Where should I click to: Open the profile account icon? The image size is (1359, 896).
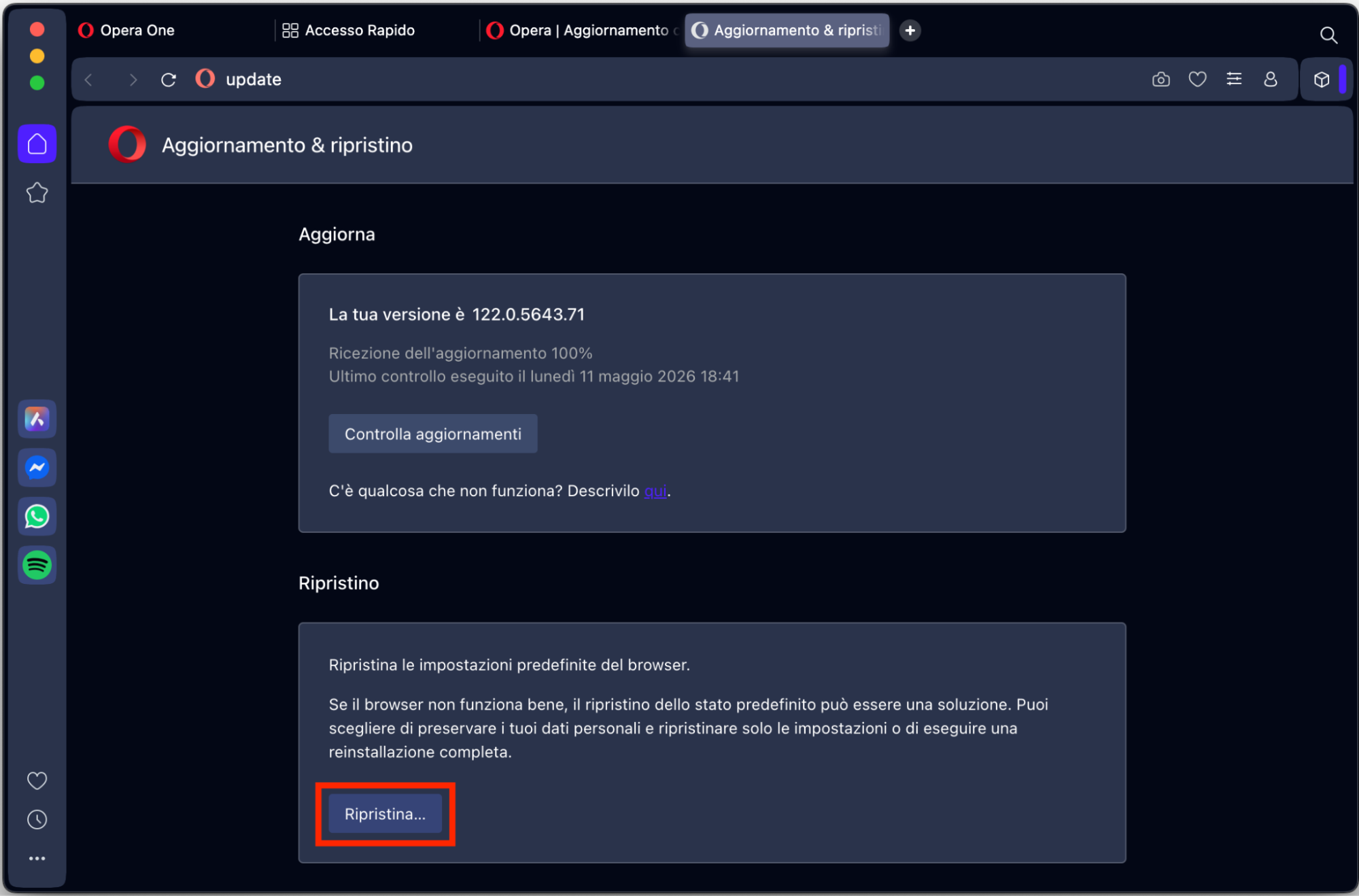pyautogui.click(x=1271, y=80)
